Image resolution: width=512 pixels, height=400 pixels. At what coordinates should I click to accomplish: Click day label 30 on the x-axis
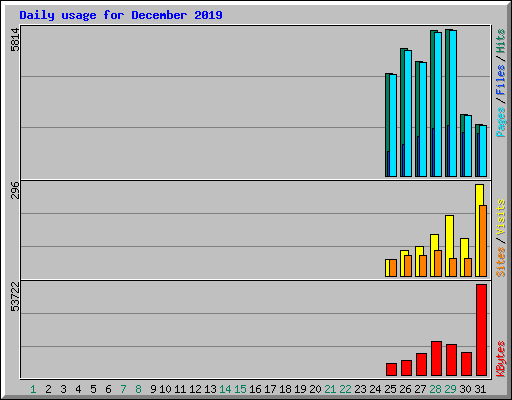pos(465,389)
